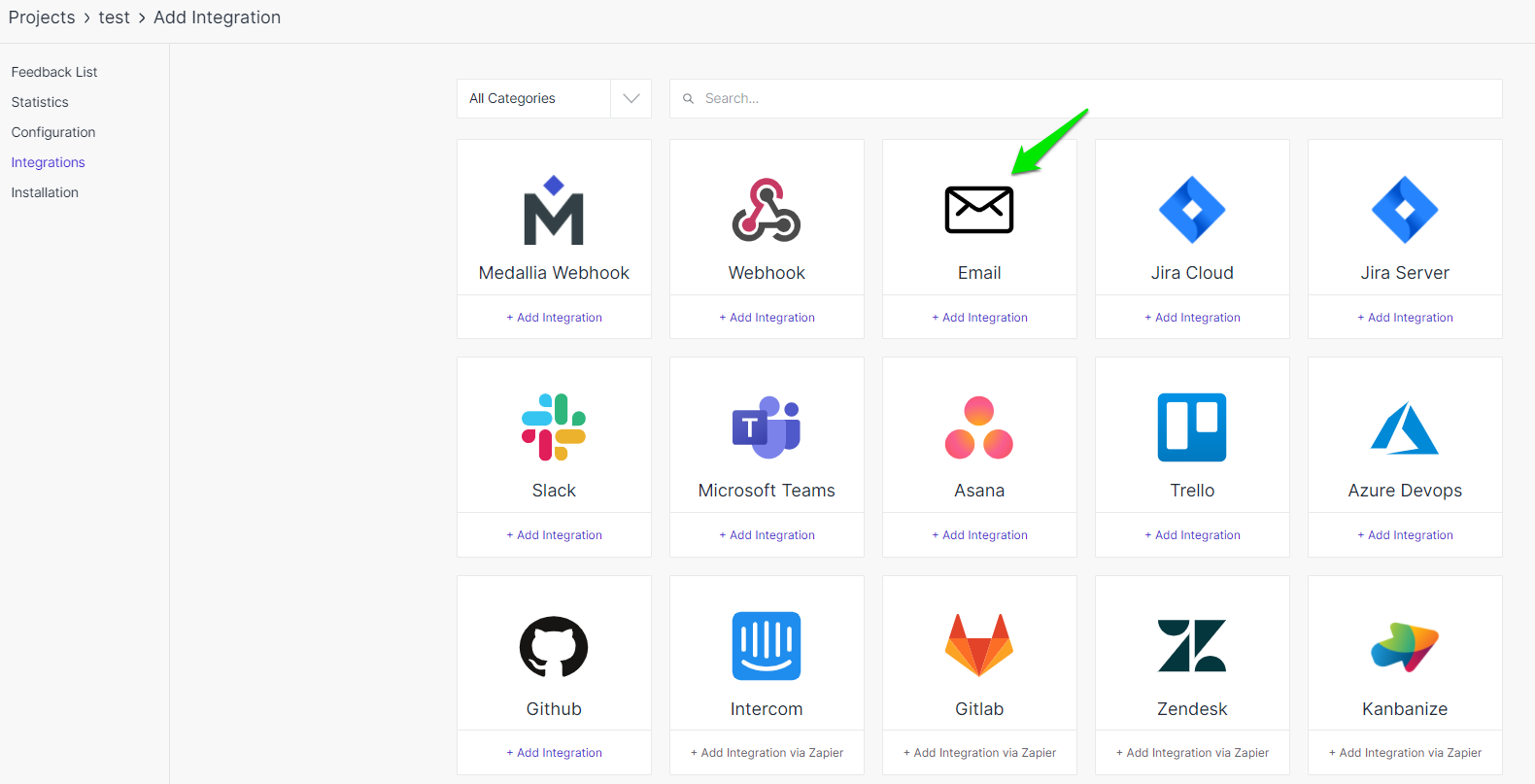
Task: Click the 'Microsoft Teams' card title
Action: pos(767,491)
